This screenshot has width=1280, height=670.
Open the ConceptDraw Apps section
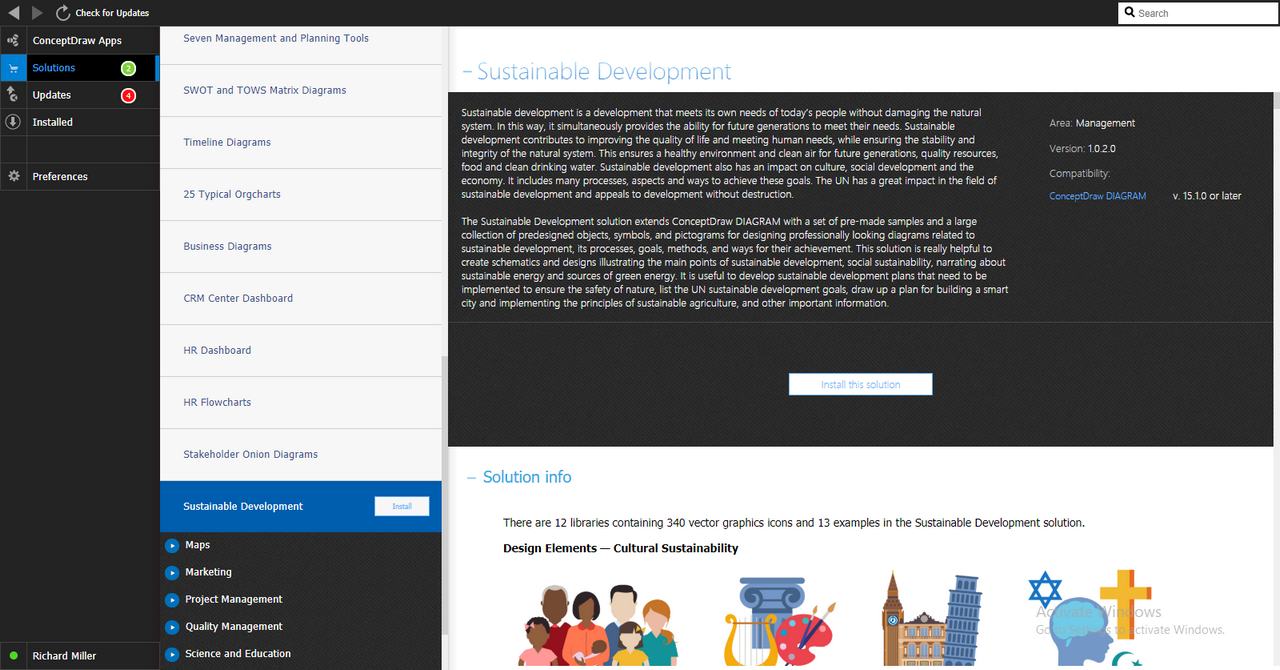point(79,41)
